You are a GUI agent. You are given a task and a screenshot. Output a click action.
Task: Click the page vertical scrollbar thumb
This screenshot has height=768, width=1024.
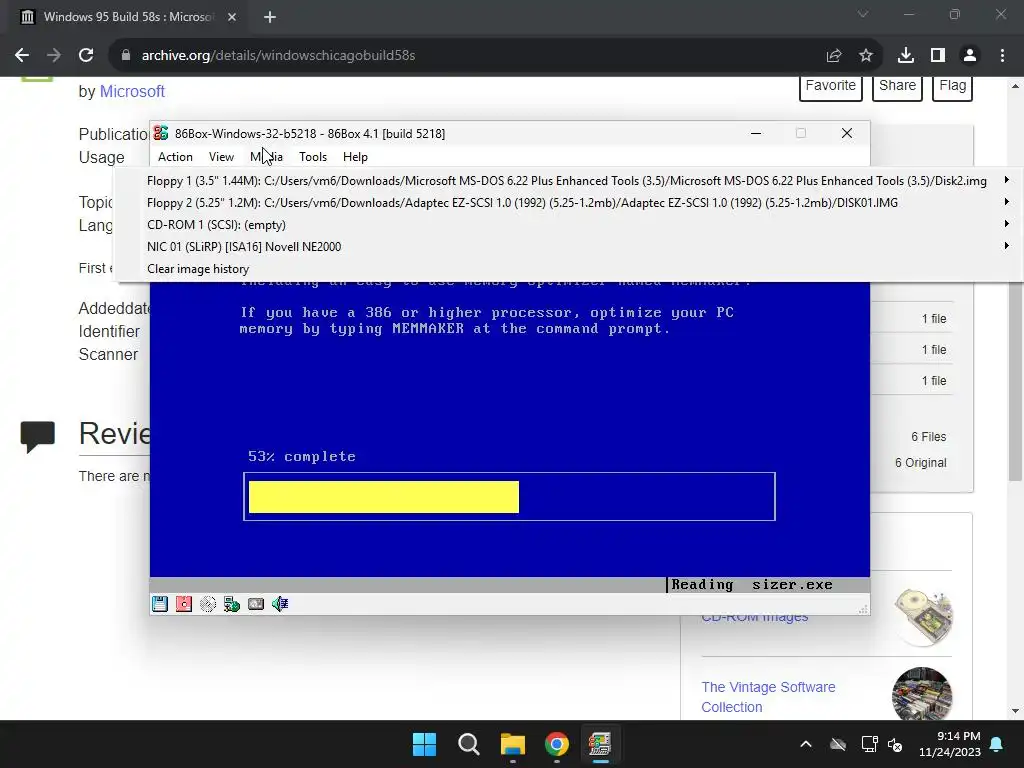tap(1015, 287)
